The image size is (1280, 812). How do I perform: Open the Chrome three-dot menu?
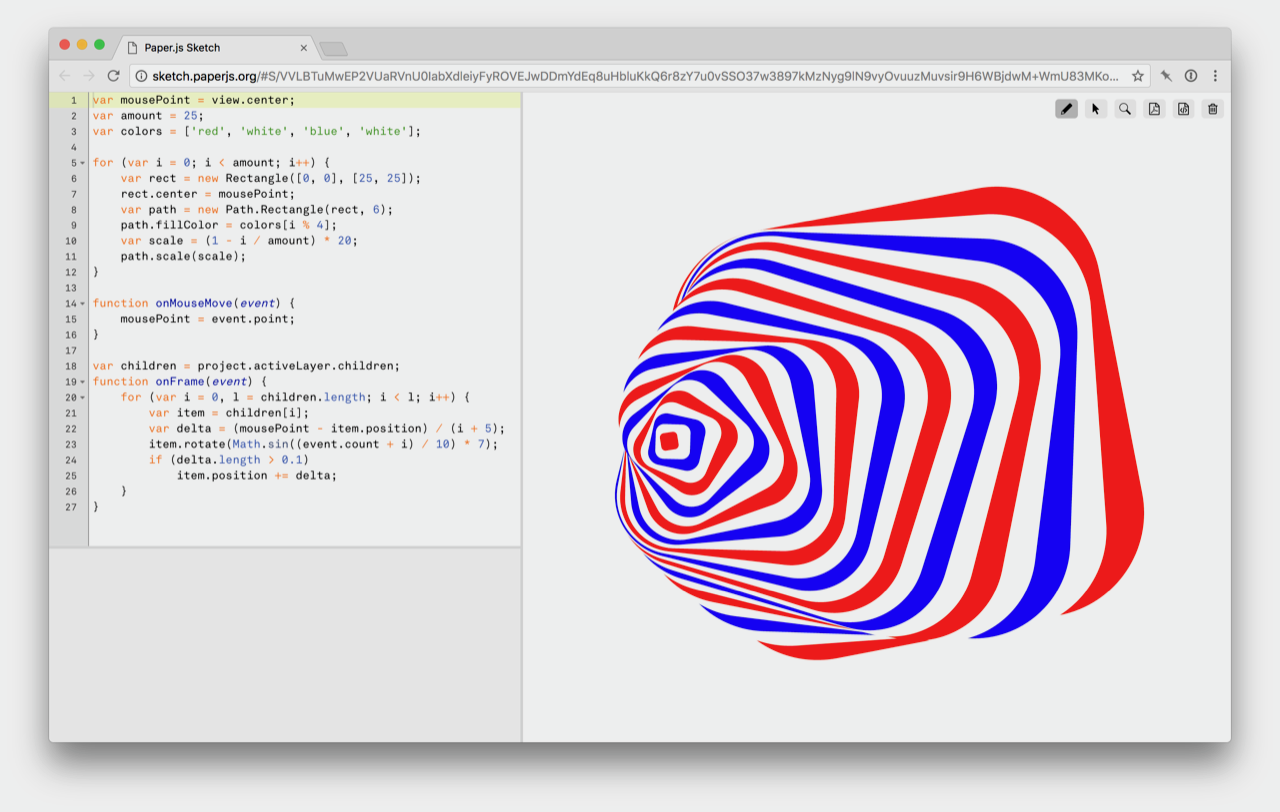(x=1215, y=76)
